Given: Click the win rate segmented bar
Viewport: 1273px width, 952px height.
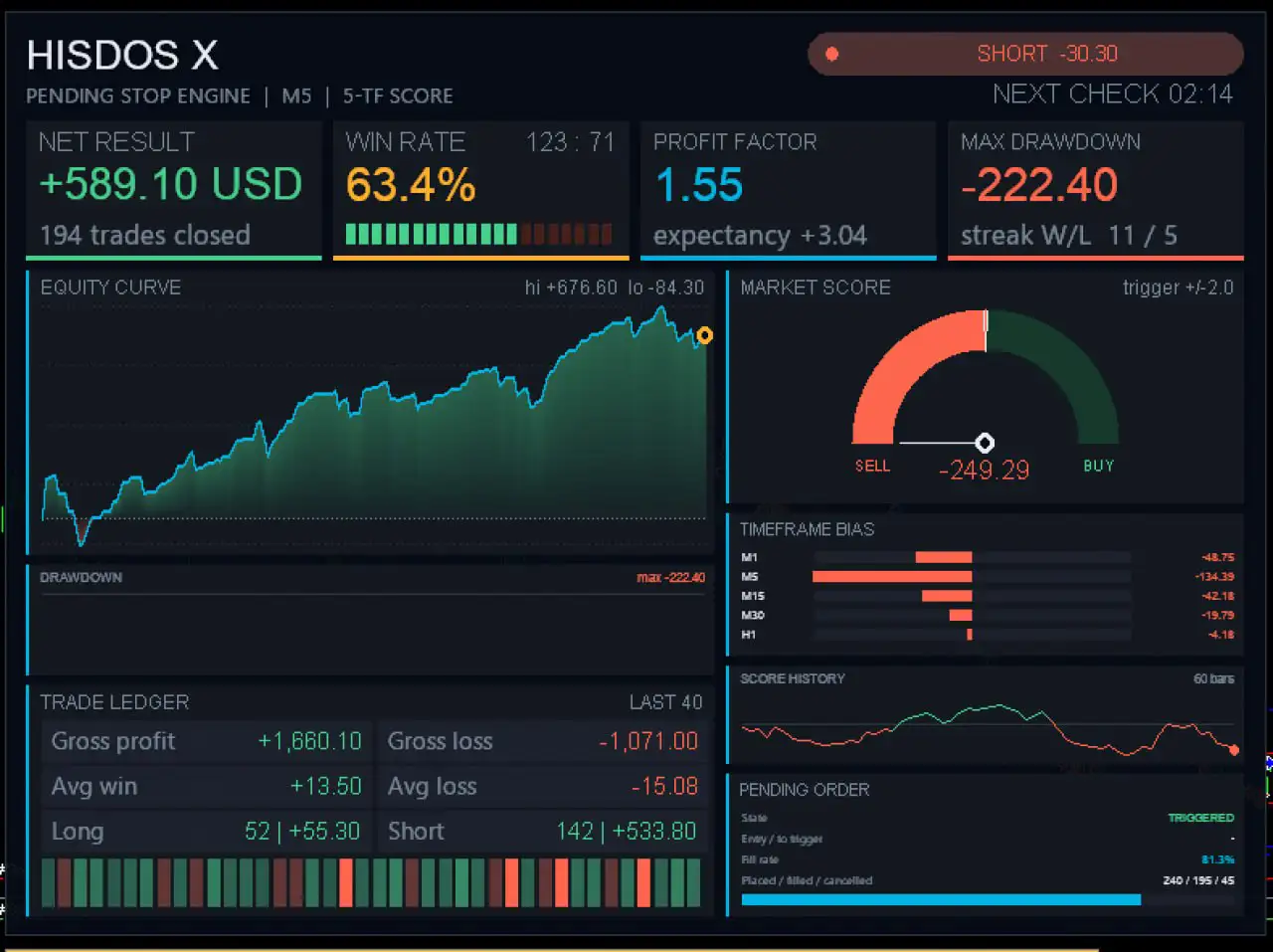Looking at the screenshot, I should (478, 234).
